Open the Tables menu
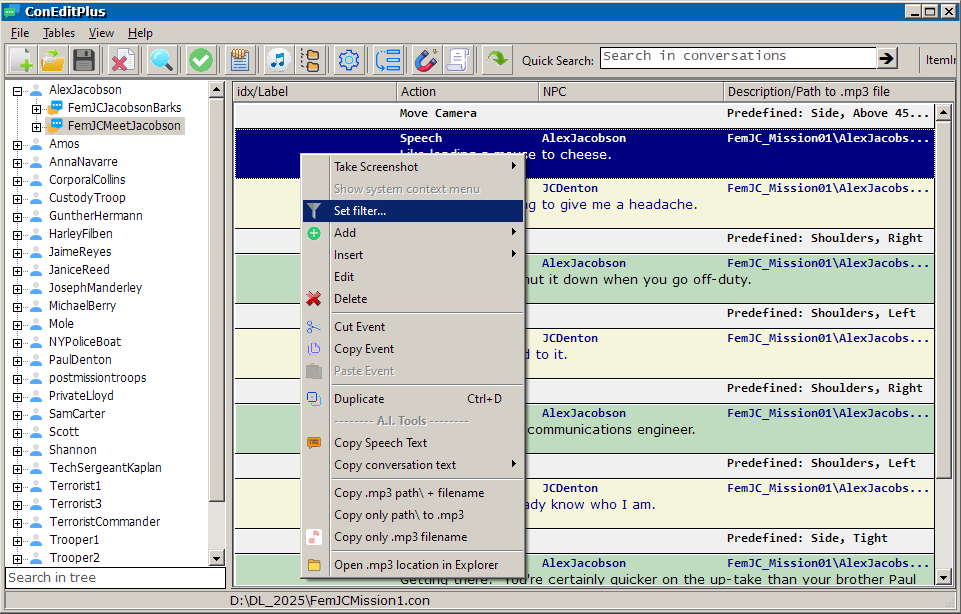 [x=59, y=33]
